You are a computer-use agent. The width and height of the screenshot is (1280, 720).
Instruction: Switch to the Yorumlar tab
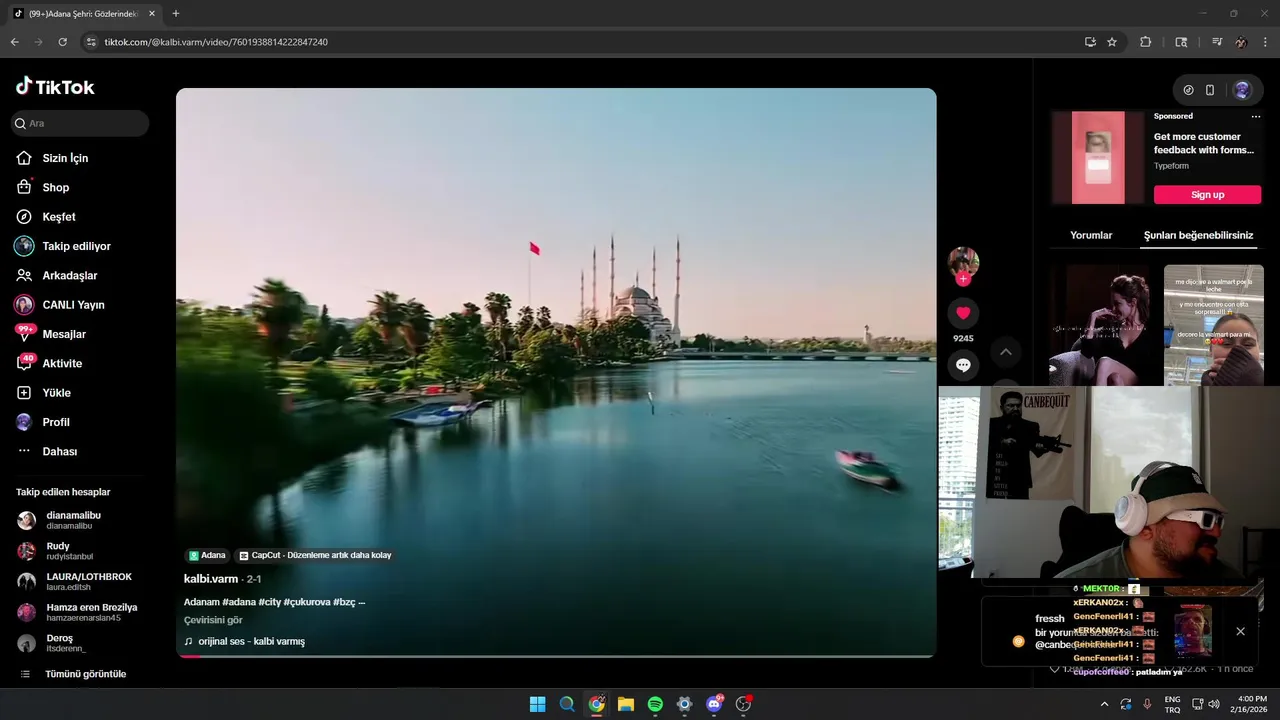1091,236
